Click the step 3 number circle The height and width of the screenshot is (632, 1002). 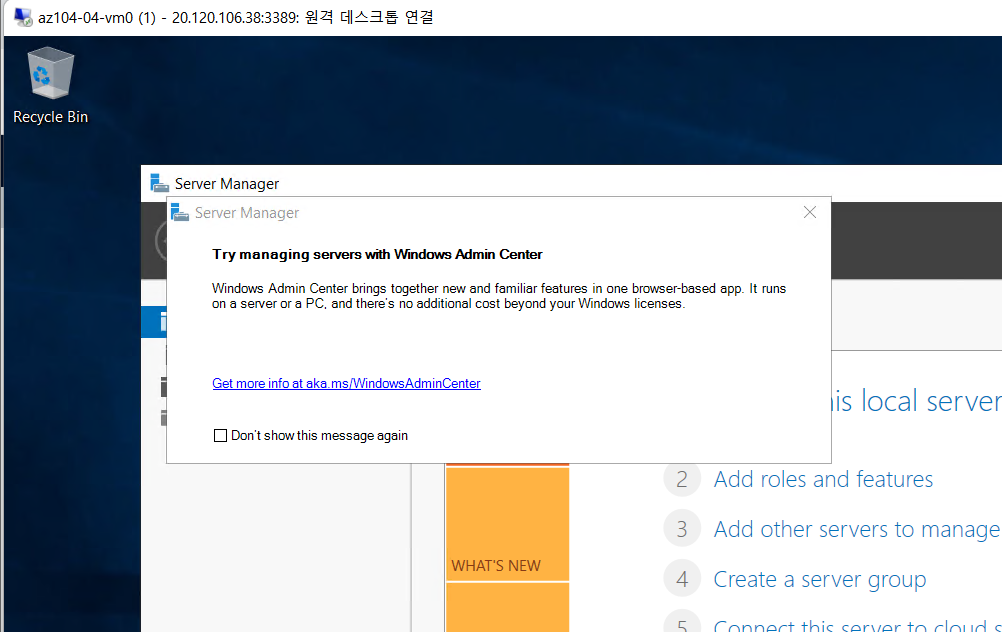[682, 529]
